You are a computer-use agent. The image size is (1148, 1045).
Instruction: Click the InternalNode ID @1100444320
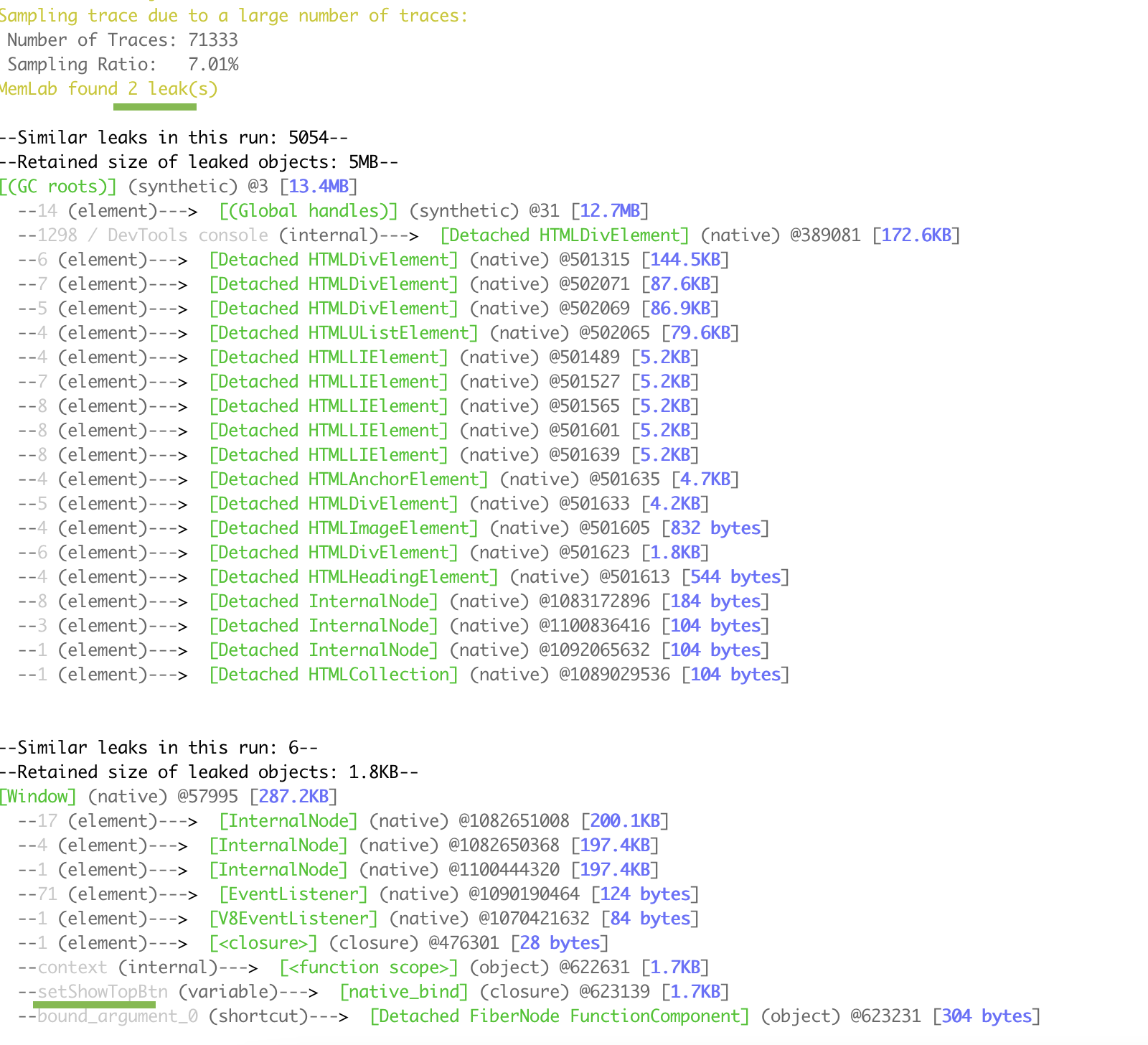[x=504, y=870]
